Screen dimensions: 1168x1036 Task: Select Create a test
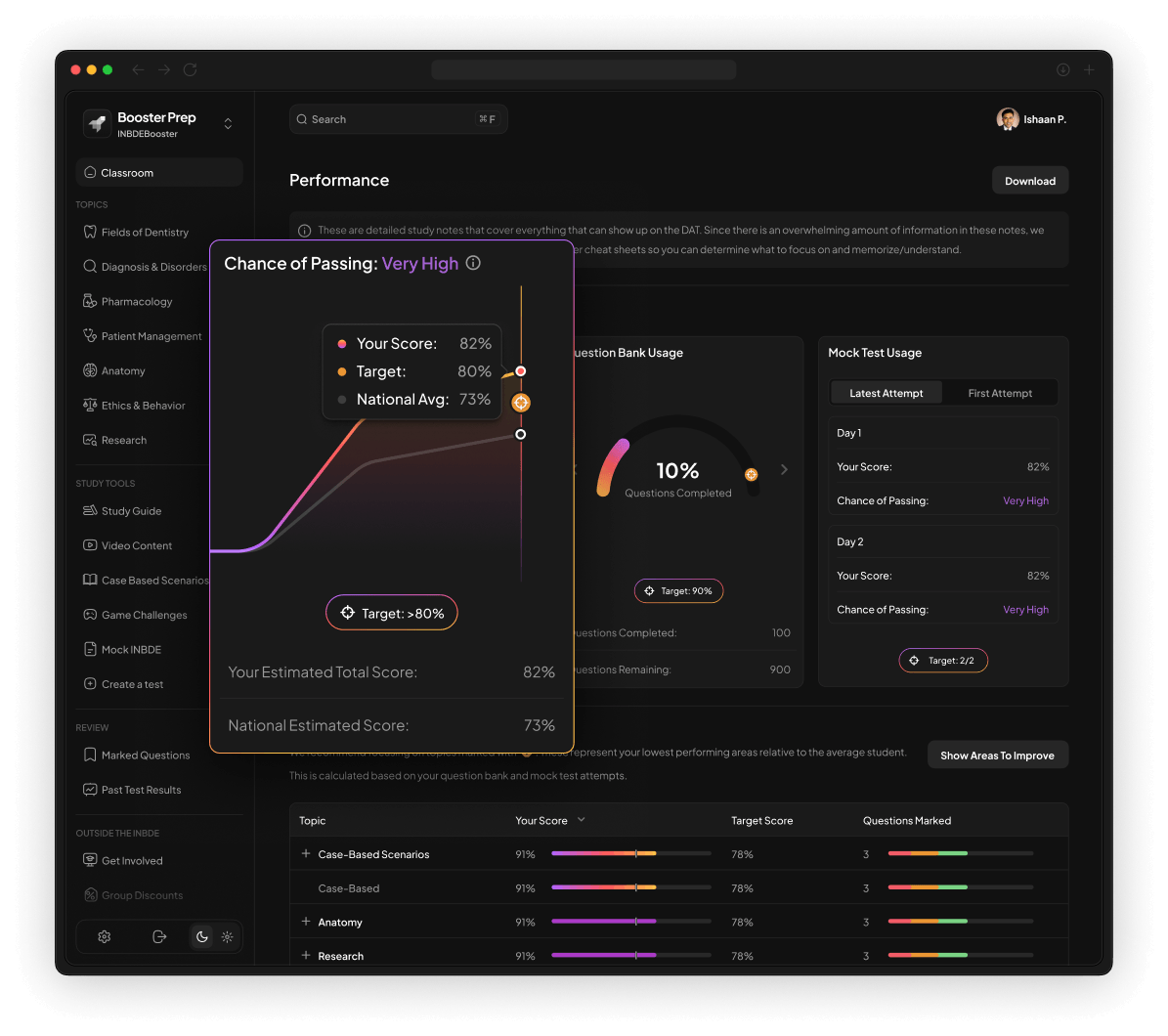tap(123, 684)
